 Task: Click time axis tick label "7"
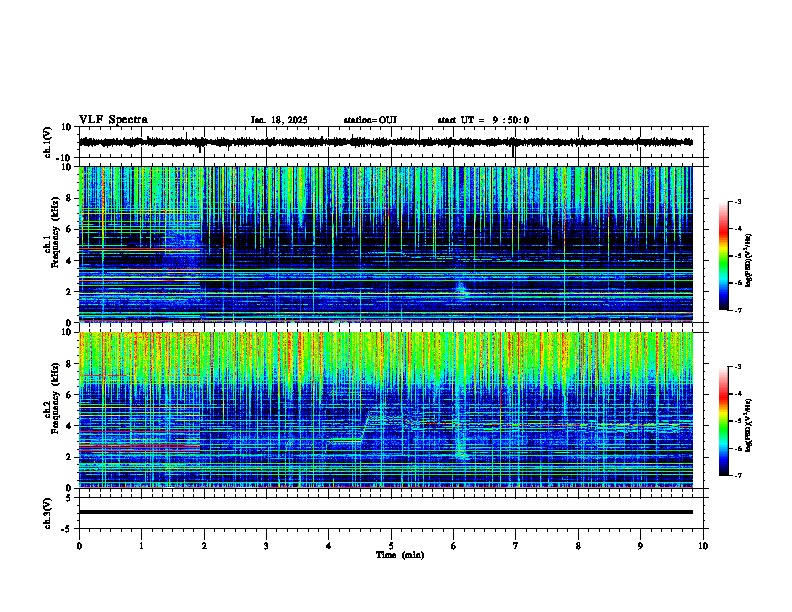tap(516, 546)
